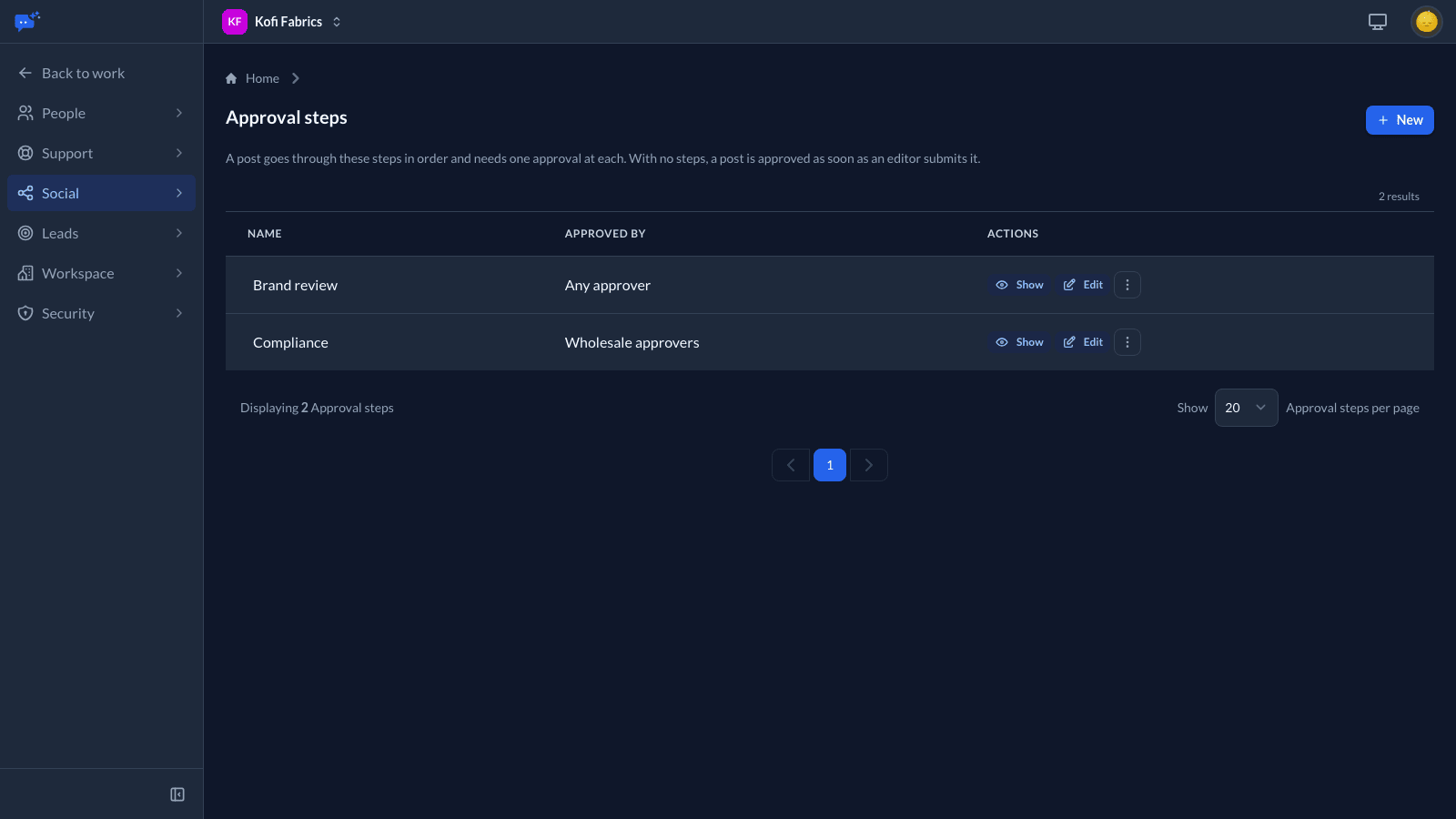This screenshot has height=819, width=1456.
Task: Click the NAME column header
Action: 265,234
